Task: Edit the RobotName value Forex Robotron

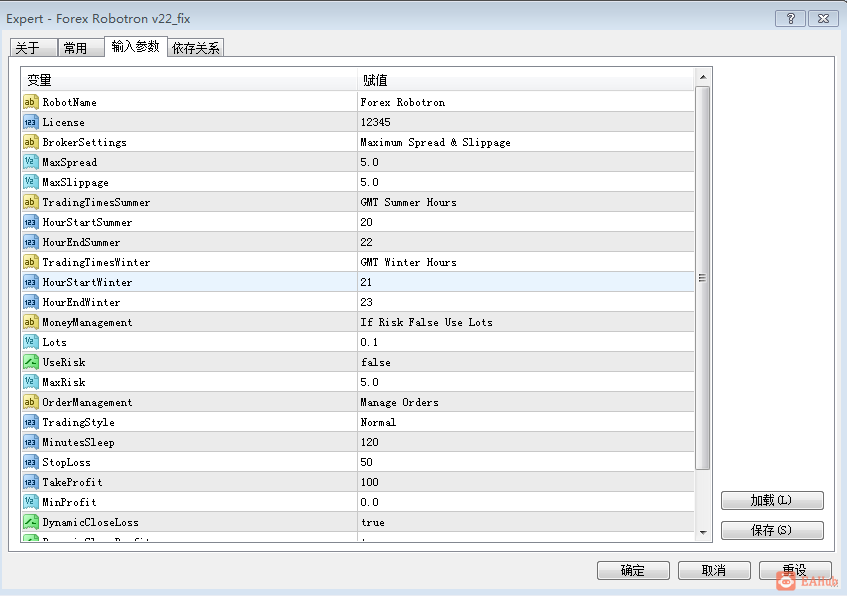Action: (403, 102)
